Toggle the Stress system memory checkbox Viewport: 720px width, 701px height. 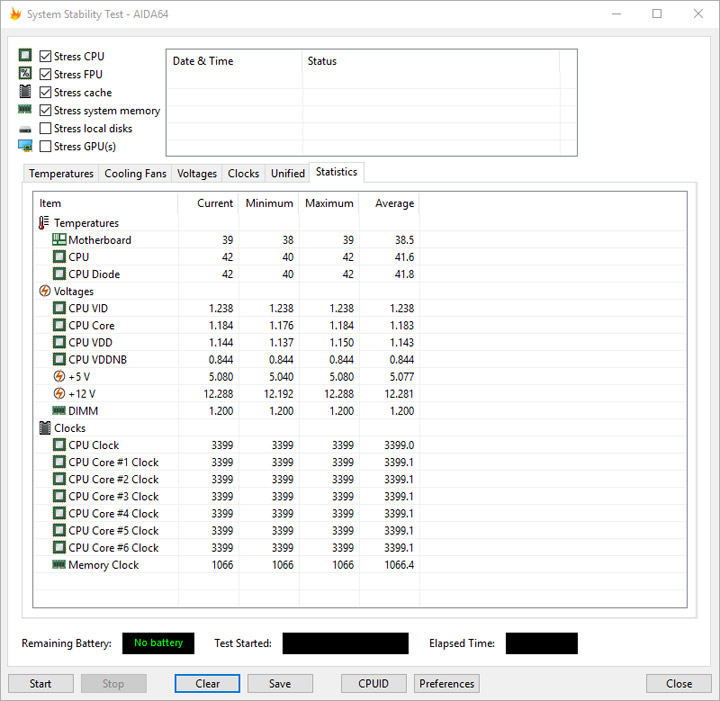[x=45, y=110]
